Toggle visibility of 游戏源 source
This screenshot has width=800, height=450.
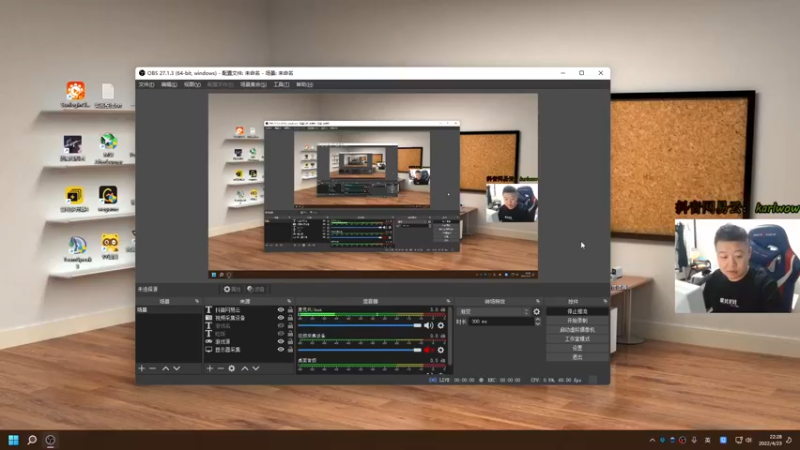click(x=281, y=341)
